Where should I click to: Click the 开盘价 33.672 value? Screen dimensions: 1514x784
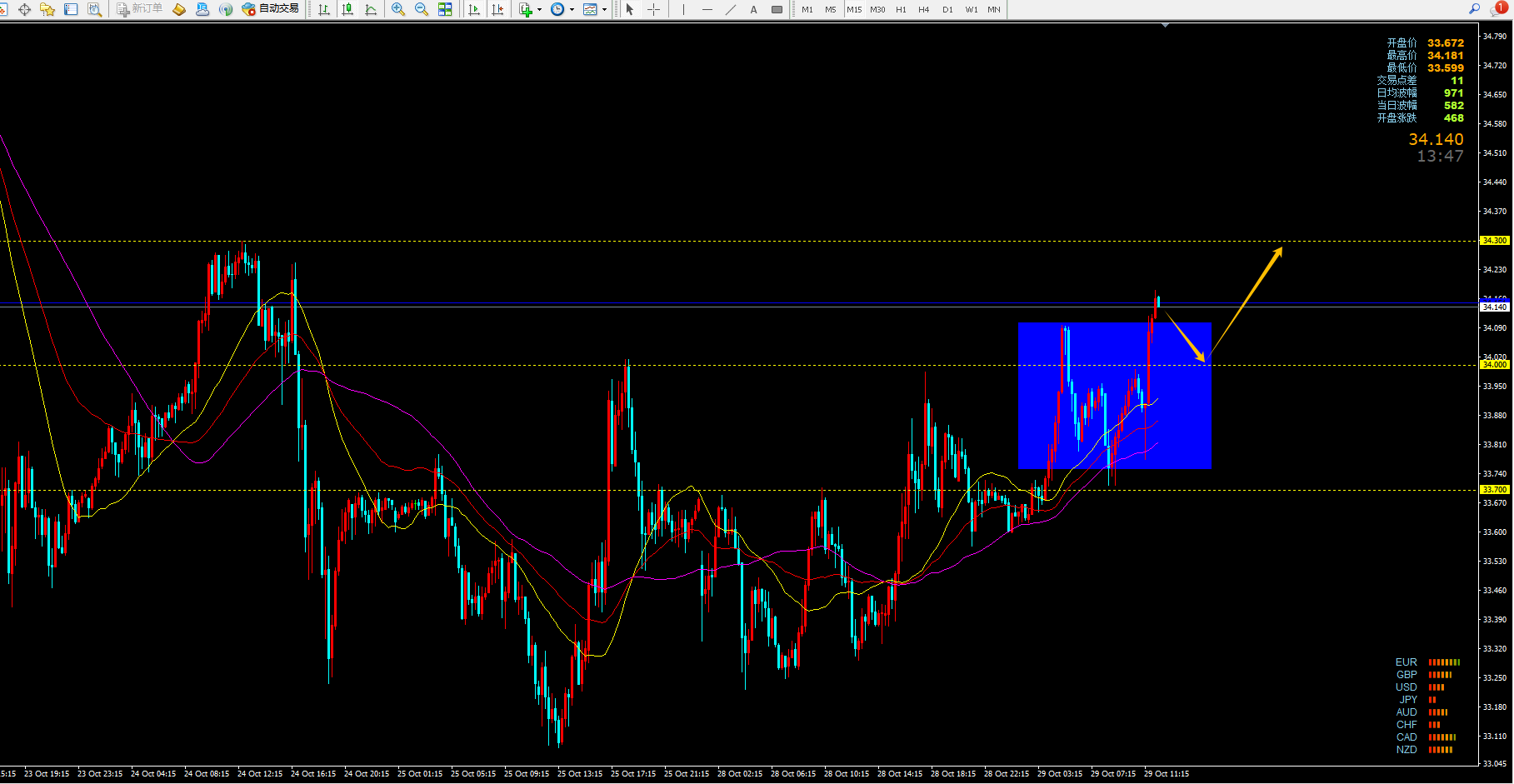tap(1445, 42)
